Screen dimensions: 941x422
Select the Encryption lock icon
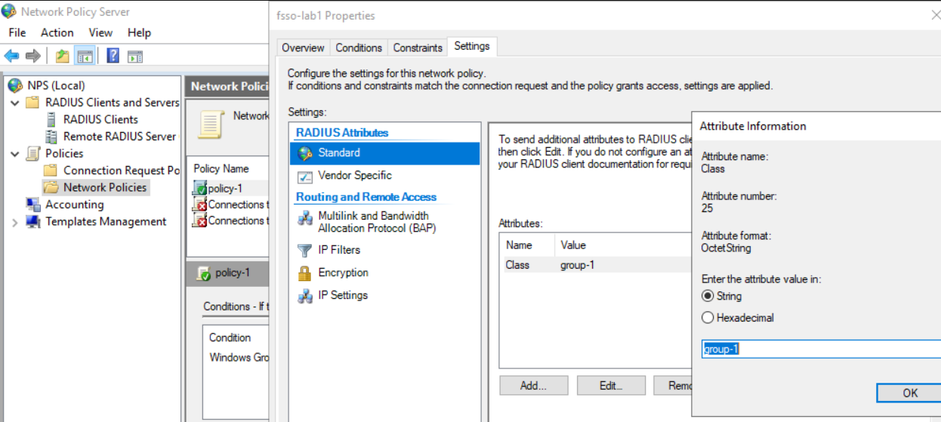click(x=306, y=273)
